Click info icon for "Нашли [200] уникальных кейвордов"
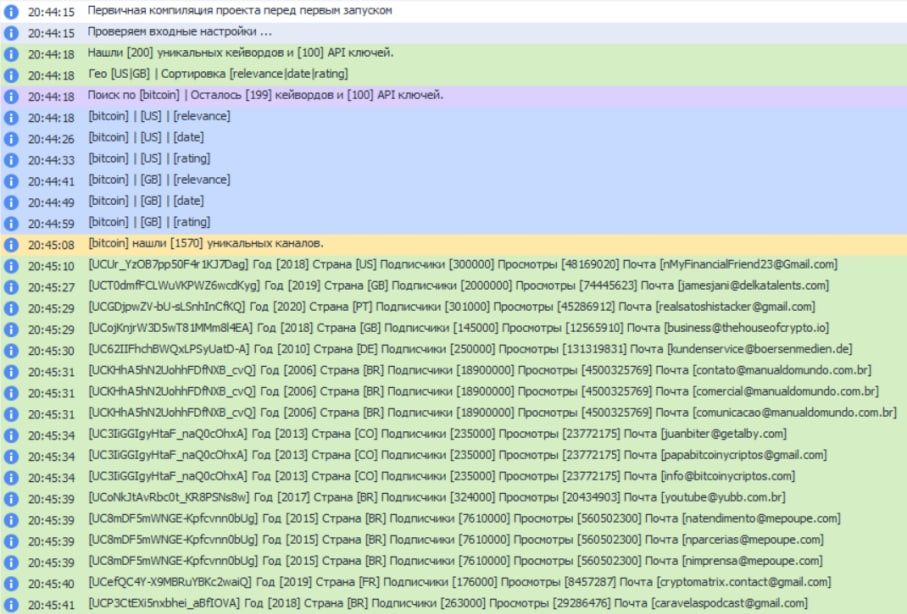The image size is (907, 614). click(x=11, y=53)
